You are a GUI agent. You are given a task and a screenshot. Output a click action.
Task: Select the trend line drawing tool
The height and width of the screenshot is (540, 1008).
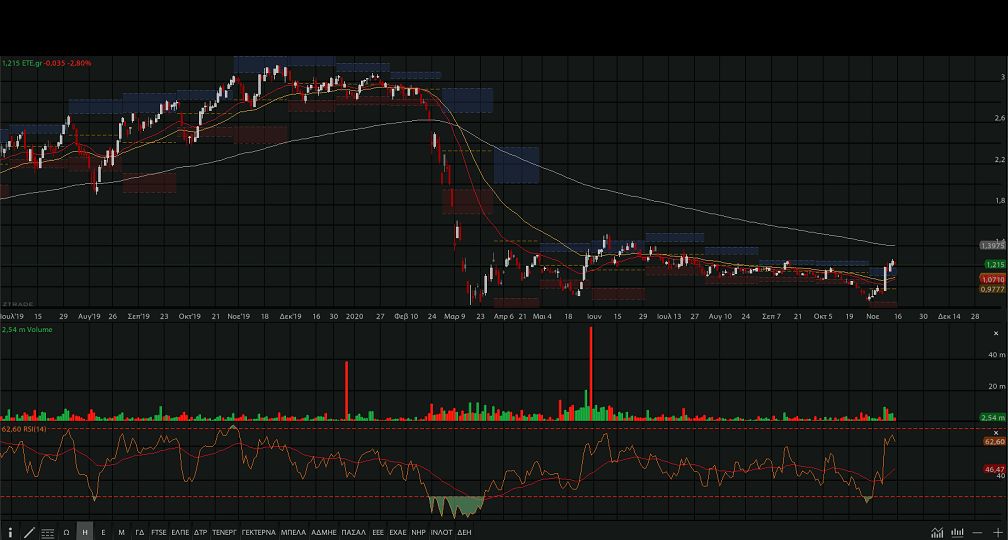tap(29, 532)
